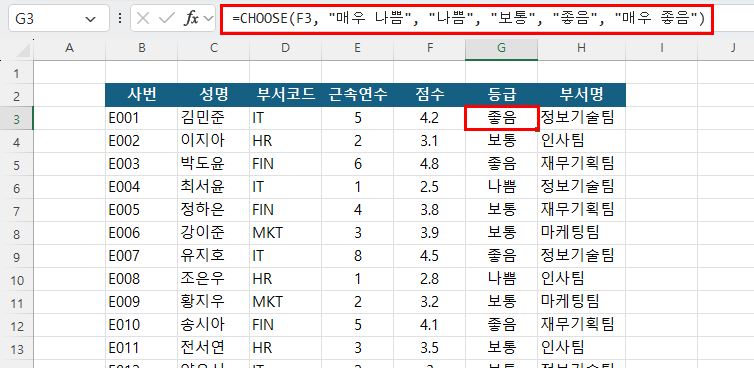Screen dimensions: 754x368
Task: Click inside the CHOOSE formula text
Action: click(x=468, y=19)
